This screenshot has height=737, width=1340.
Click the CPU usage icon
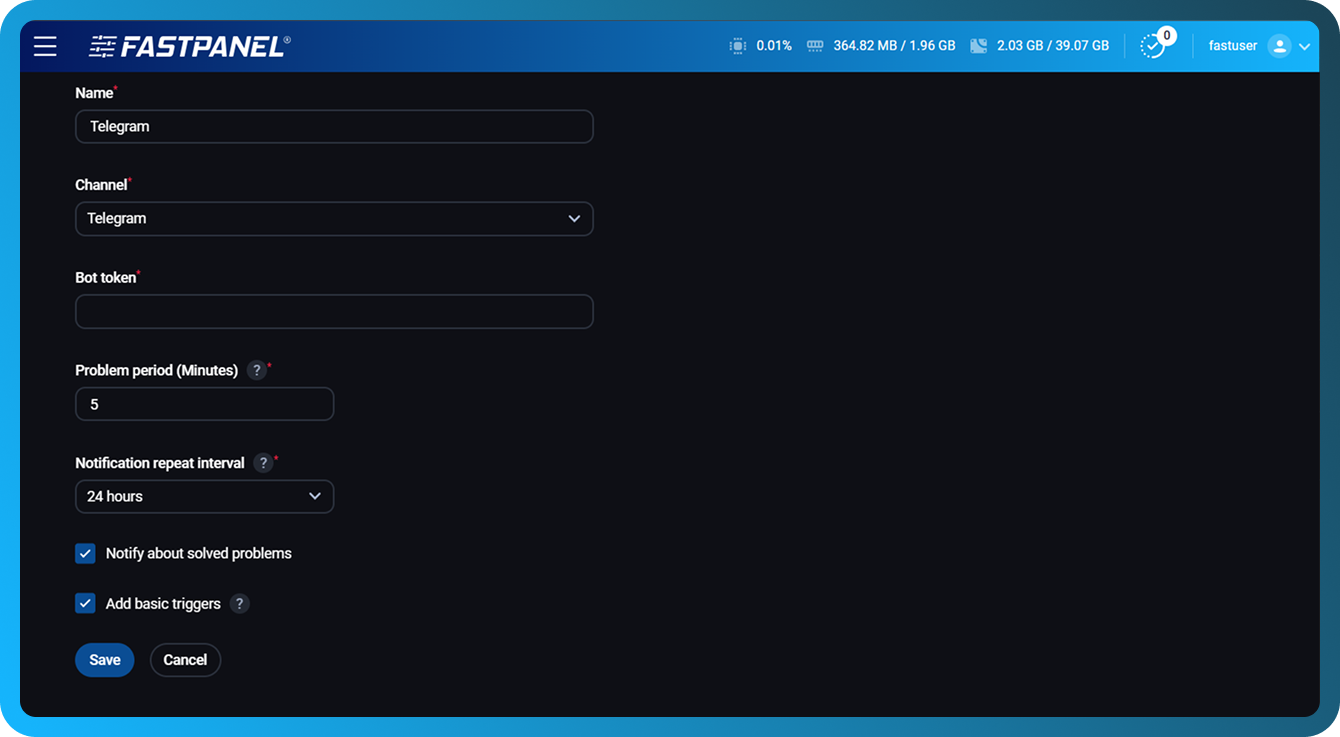point(738,46)
